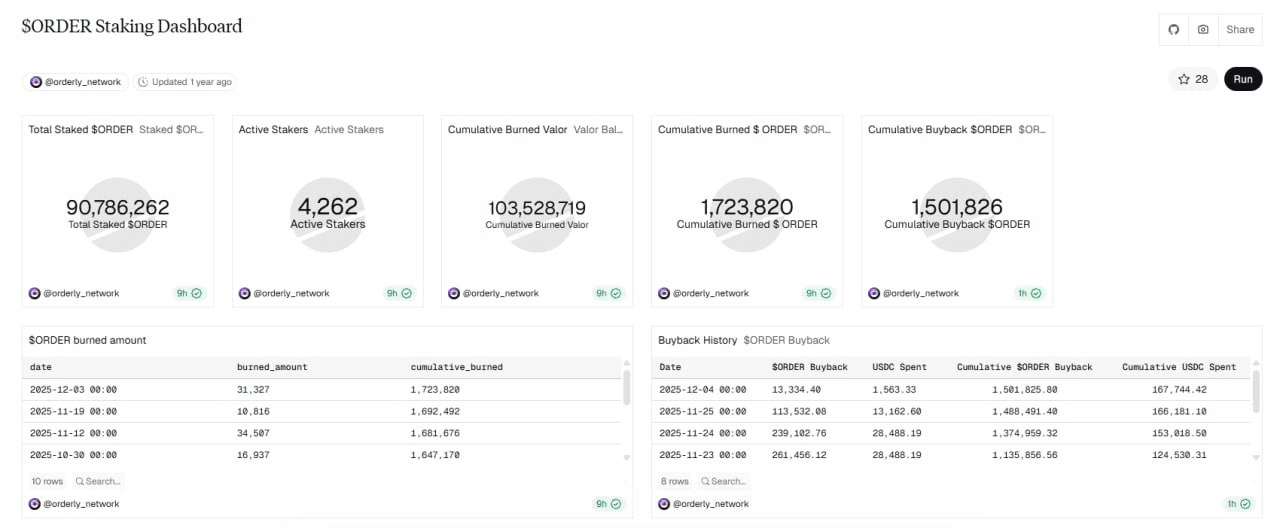The width and height of the screenshot is (1280, 528).
Task: Click the black Run button
Action: [1243, 79]
